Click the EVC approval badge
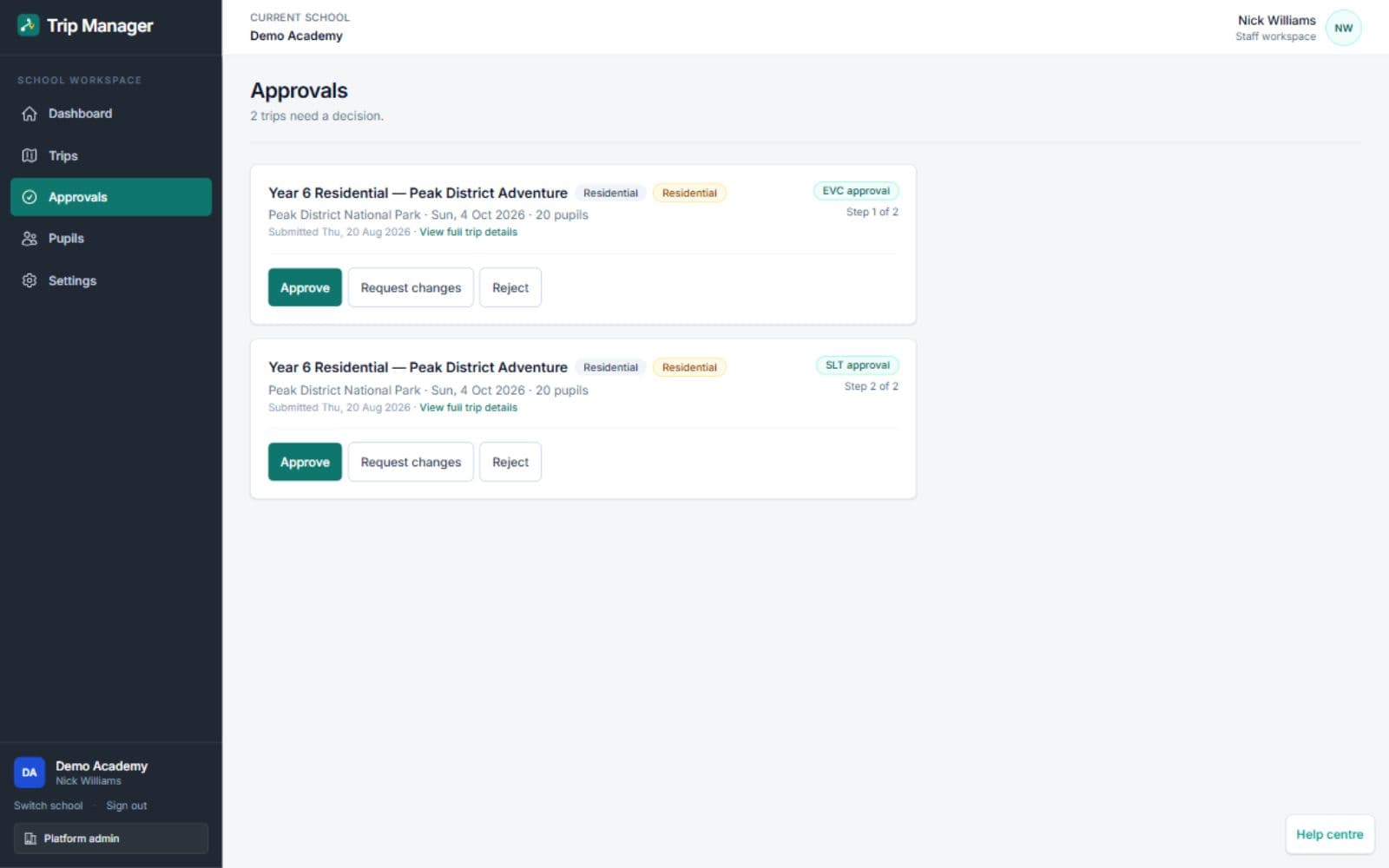This screenshot has height=868, width=1389. 856,191
